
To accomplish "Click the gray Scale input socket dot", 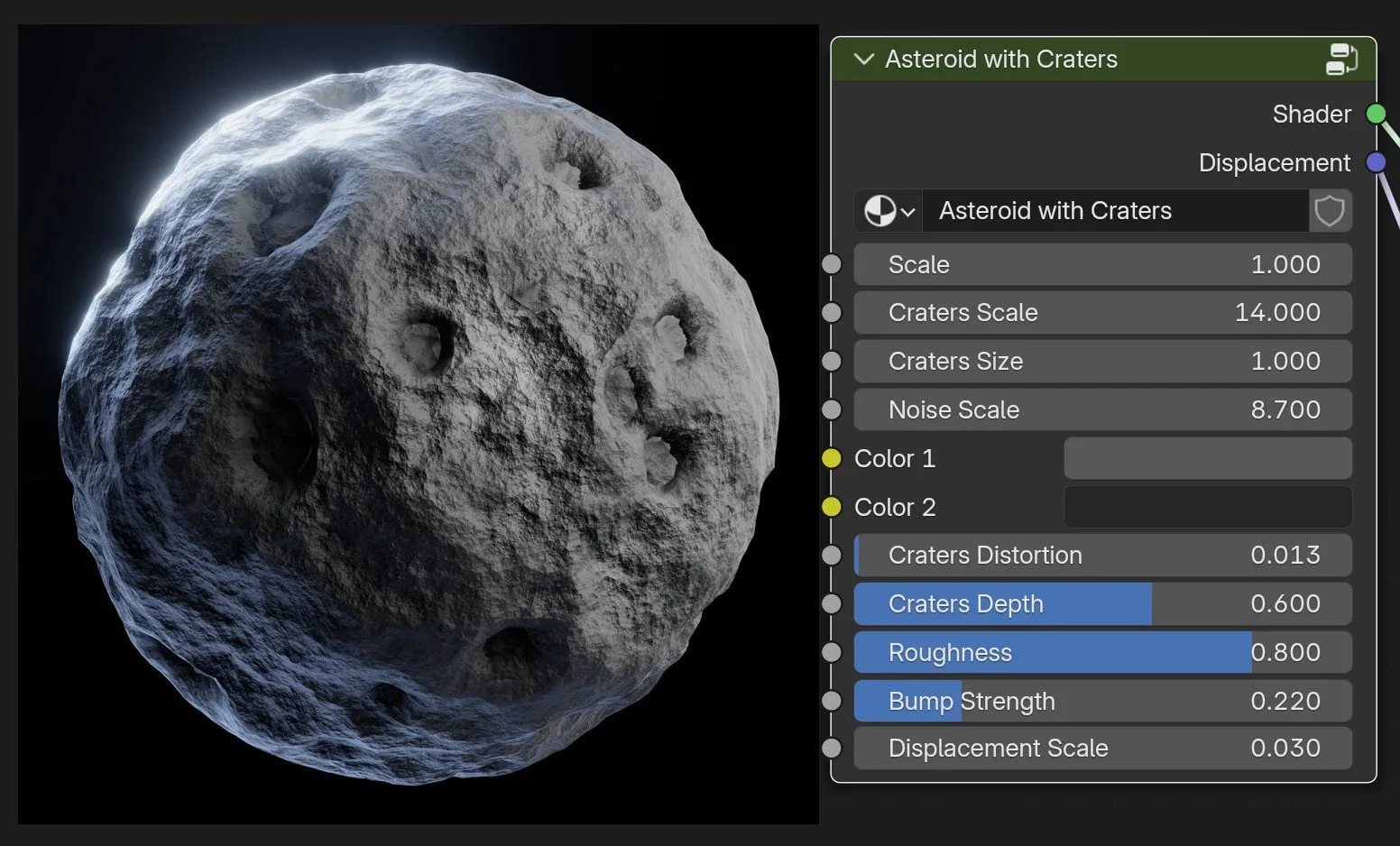I will coord(831,264).
